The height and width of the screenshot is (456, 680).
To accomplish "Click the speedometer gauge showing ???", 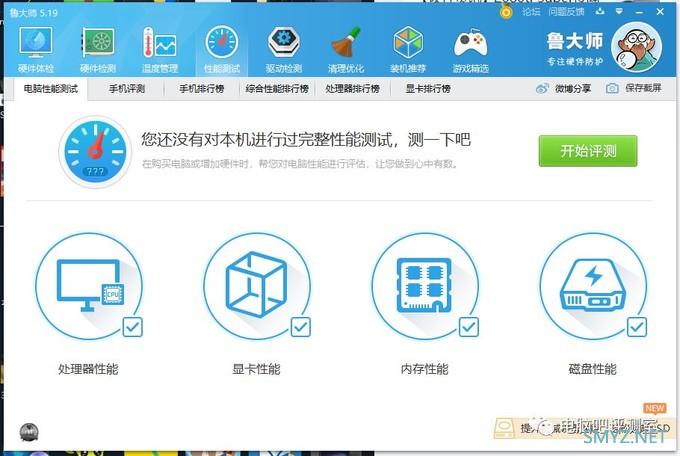I will [x=95, y=152].
